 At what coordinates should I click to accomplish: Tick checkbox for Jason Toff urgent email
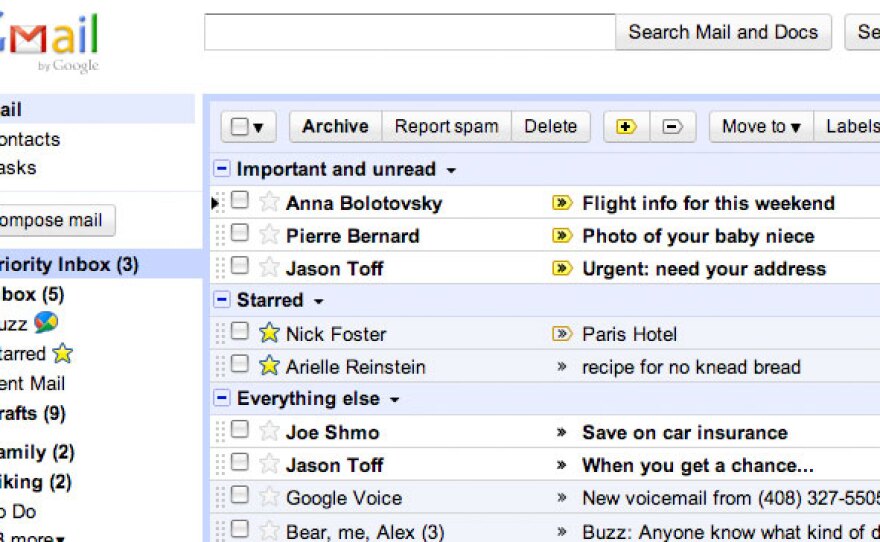240,266
